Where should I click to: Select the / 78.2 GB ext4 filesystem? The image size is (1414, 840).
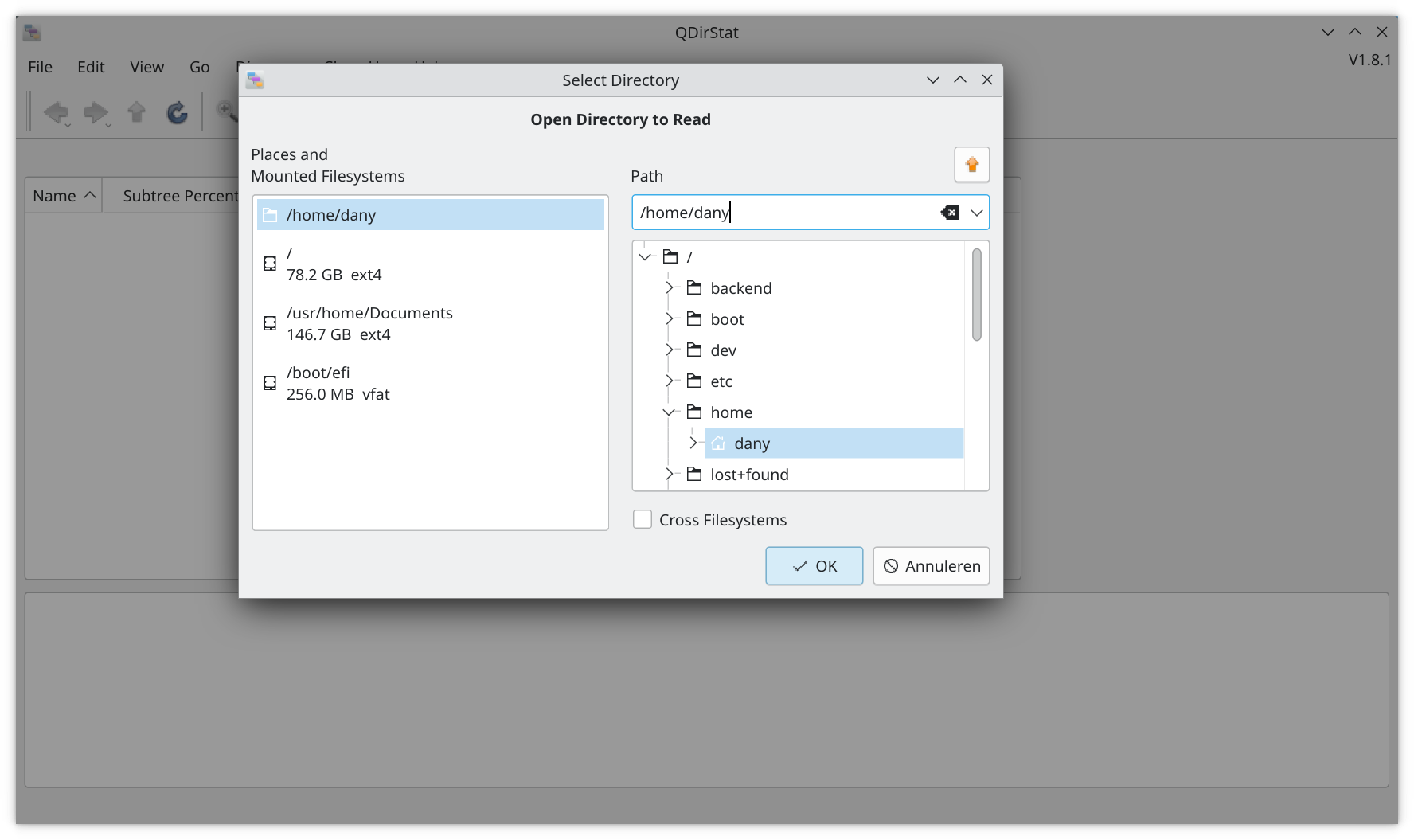pos(430,264)
